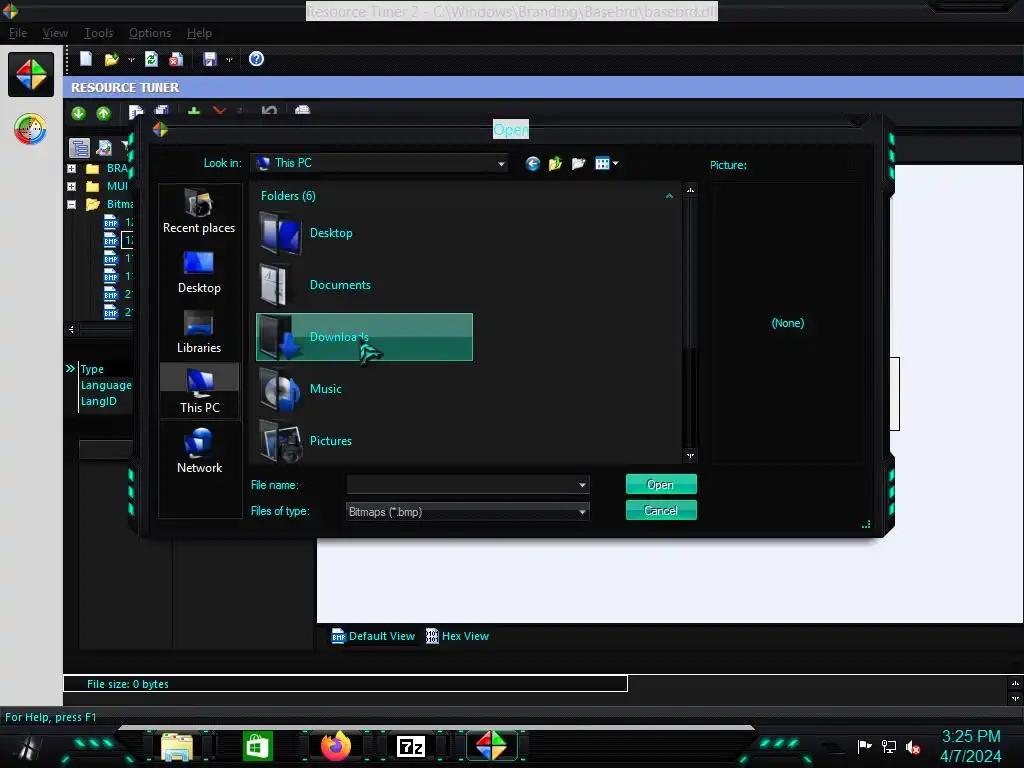Click the resource search icon beside tree view
Screen dimensions: 1024x768
point(104,148)
